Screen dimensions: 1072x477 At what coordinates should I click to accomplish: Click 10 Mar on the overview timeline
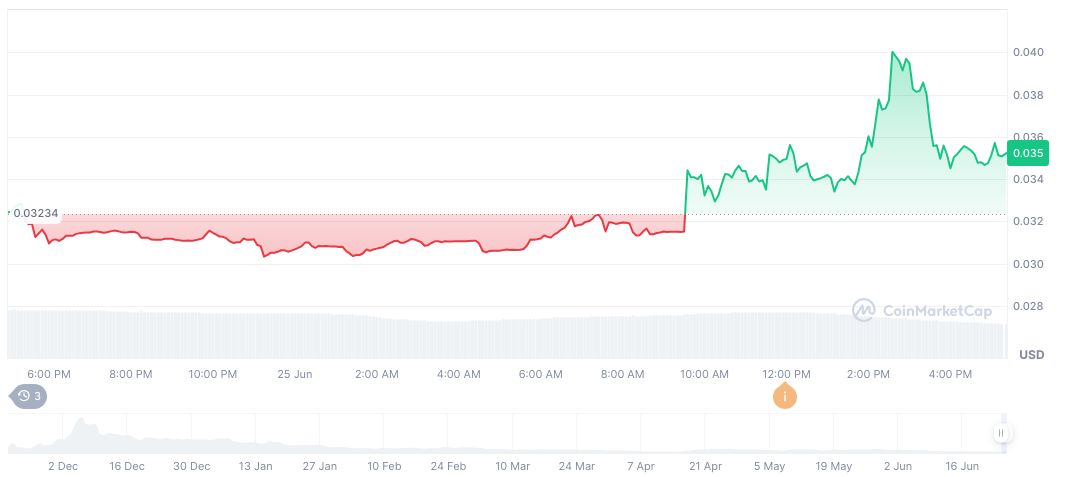512,466
